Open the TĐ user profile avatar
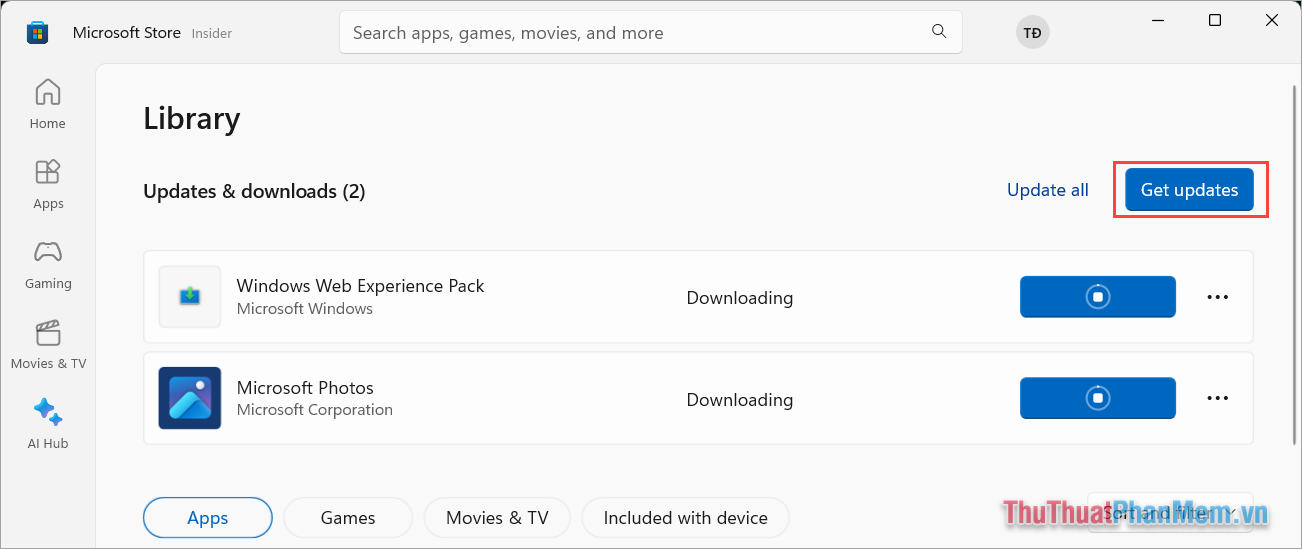 click(1033, 33)
